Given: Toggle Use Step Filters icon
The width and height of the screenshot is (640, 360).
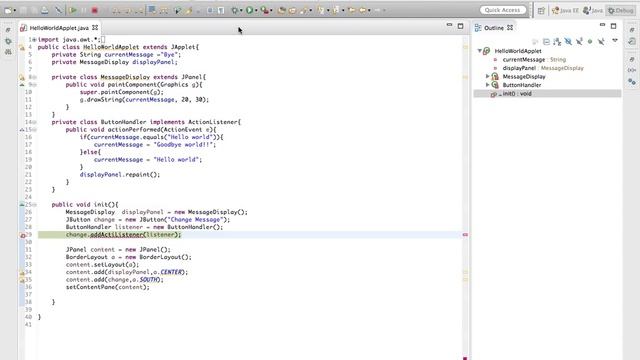Looking at the screenshot, I should (164, 11).
